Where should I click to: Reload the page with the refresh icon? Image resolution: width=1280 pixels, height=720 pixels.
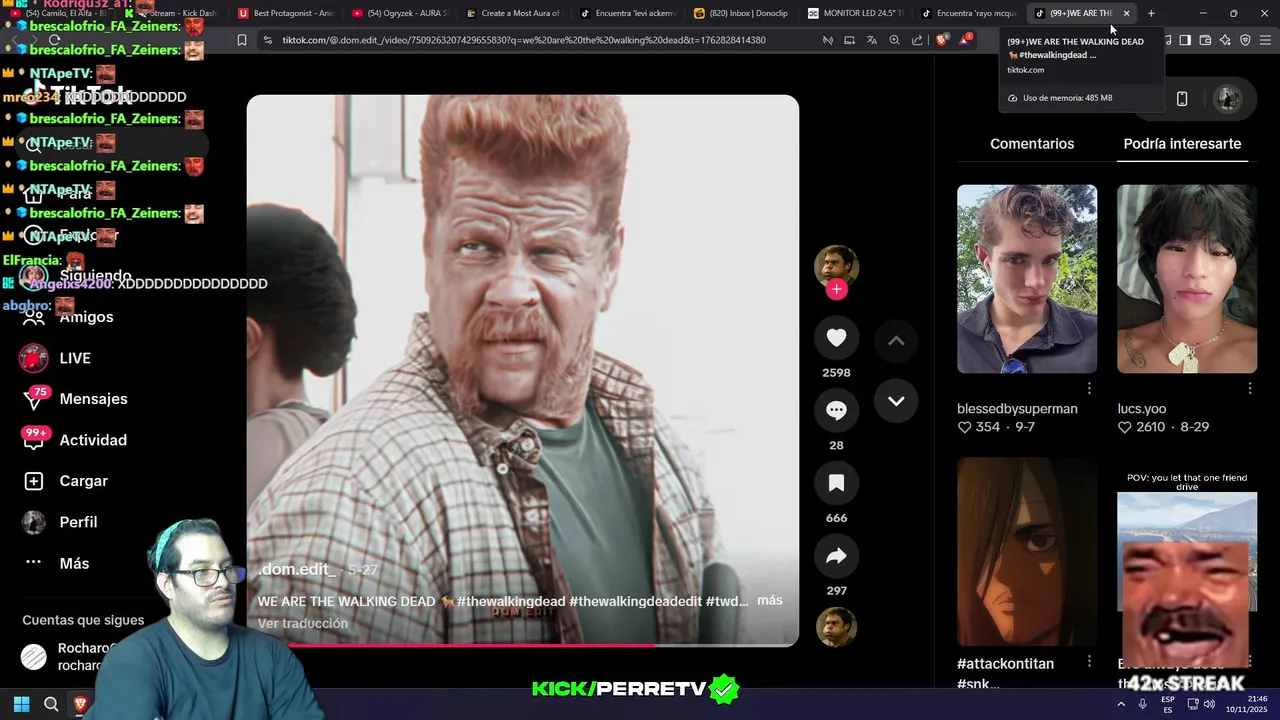point(54,40)
